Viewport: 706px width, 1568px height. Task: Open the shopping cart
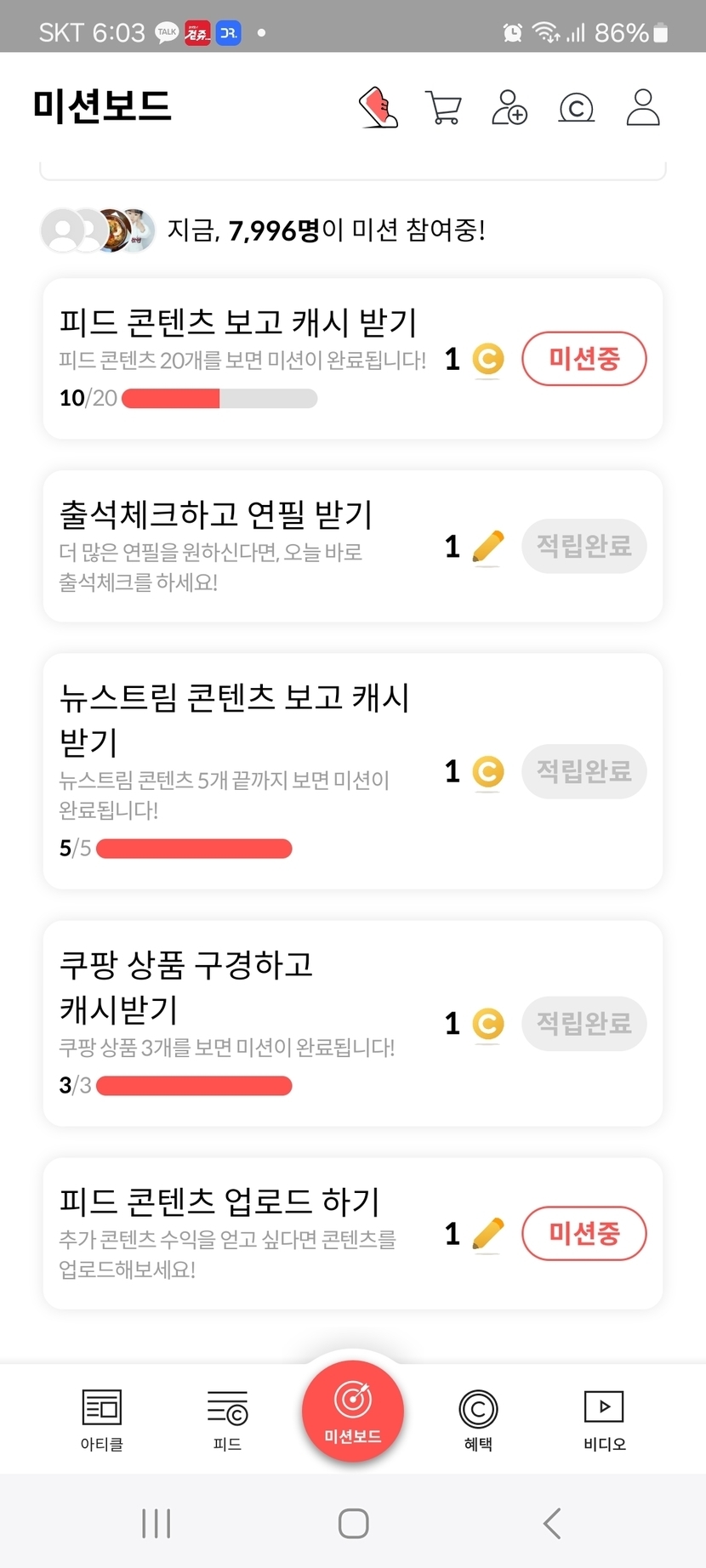pos(443,108)
